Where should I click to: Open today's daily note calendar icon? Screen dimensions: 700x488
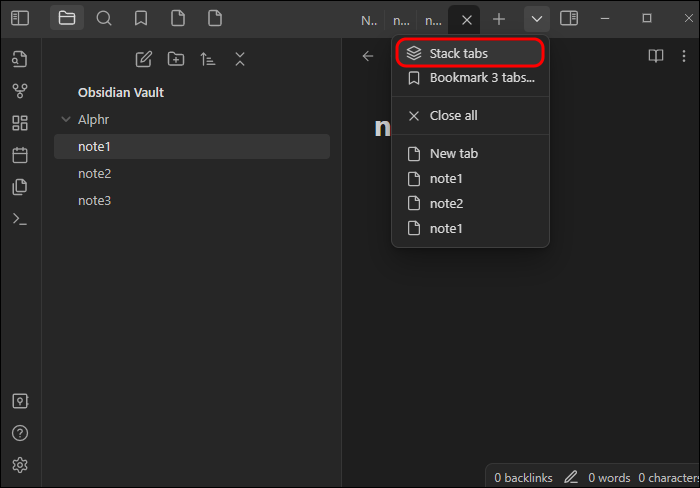coord(20,155)
